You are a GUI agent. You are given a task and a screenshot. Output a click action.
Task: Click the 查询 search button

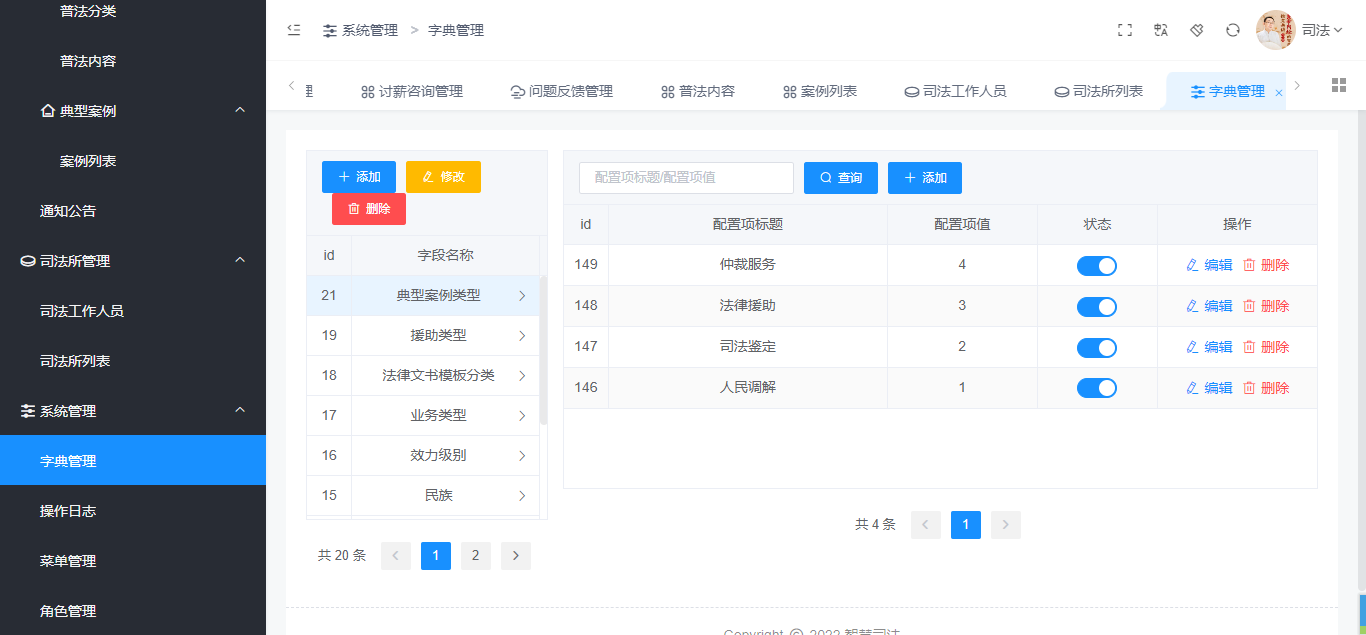click(841, 178)
